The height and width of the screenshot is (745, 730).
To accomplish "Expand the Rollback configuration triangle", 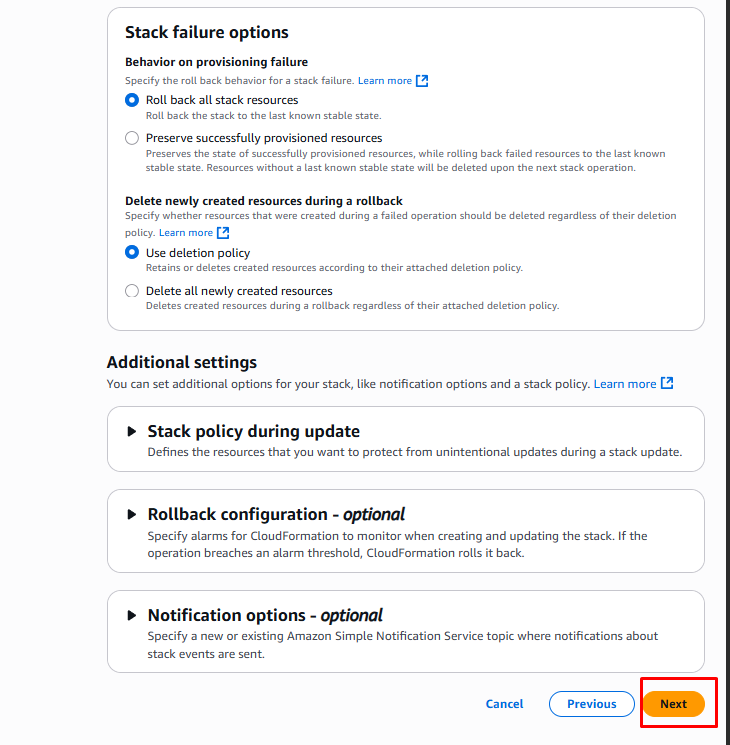I will pyautogui.click(x=131, y=514).
